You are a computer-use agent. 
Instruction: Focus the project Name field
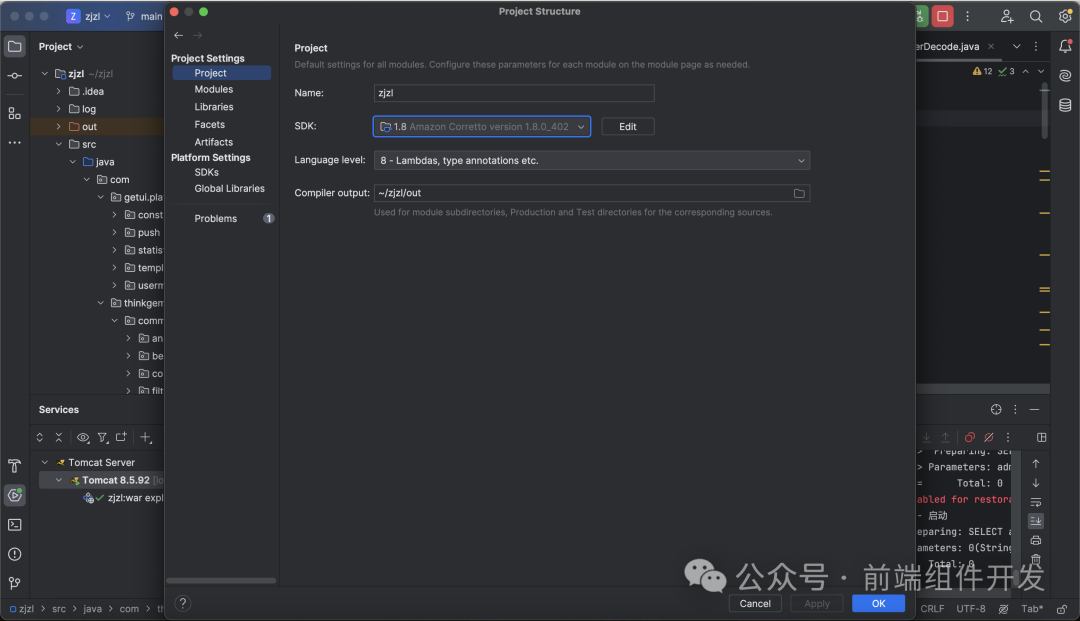coord(514,93)
